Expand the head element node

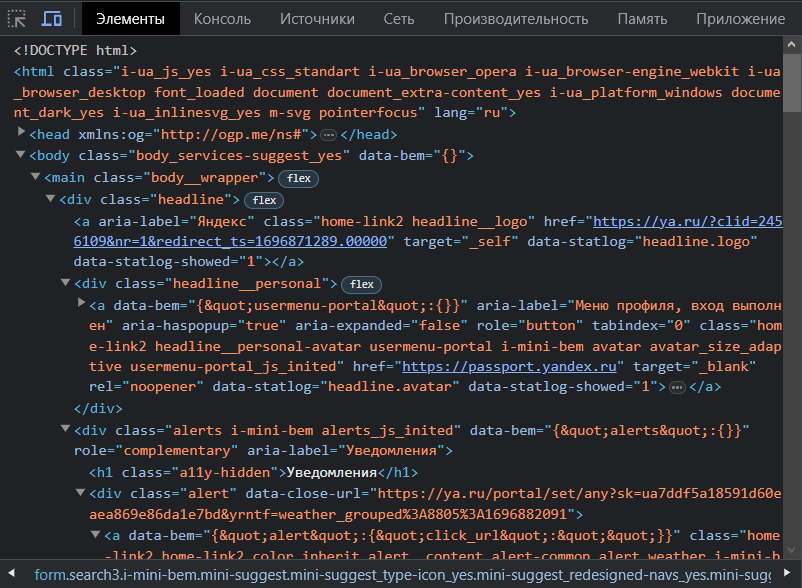21,132
